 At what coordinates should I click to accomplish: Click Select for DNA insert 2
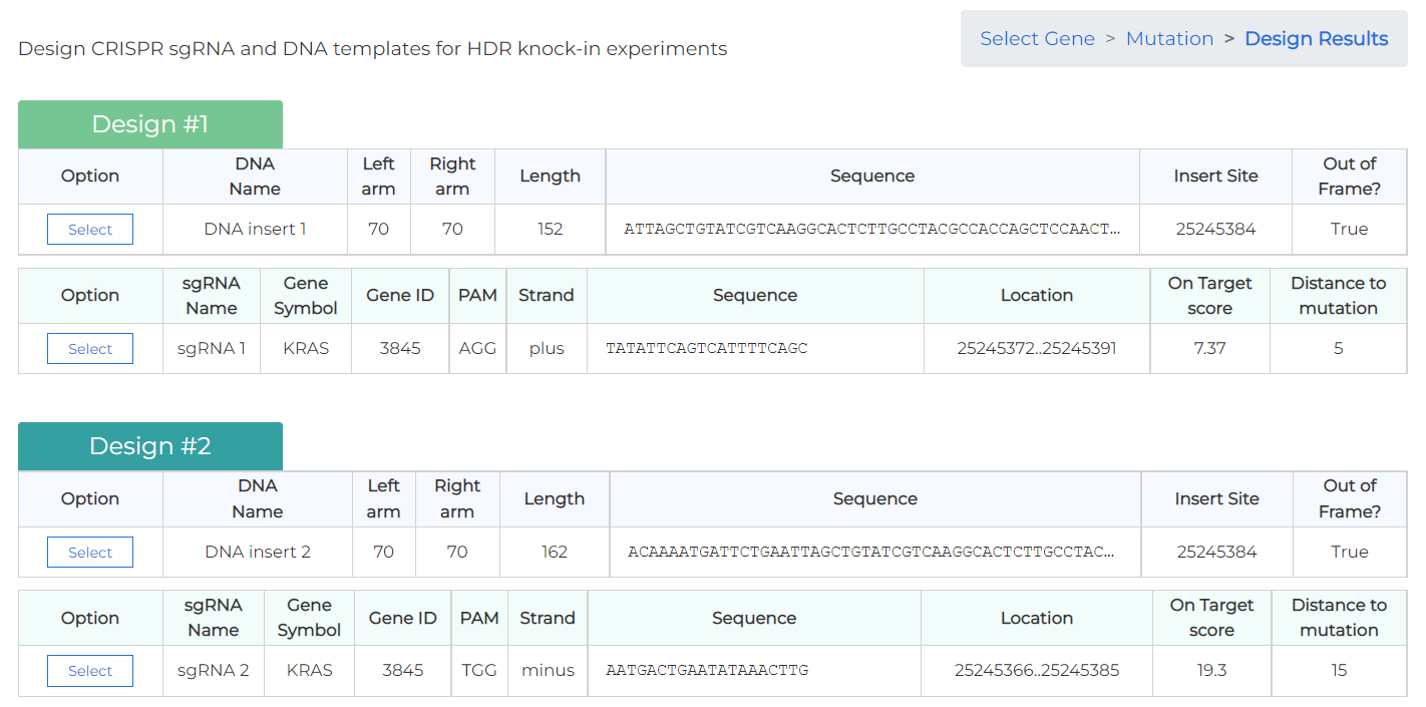coord(90,552)
